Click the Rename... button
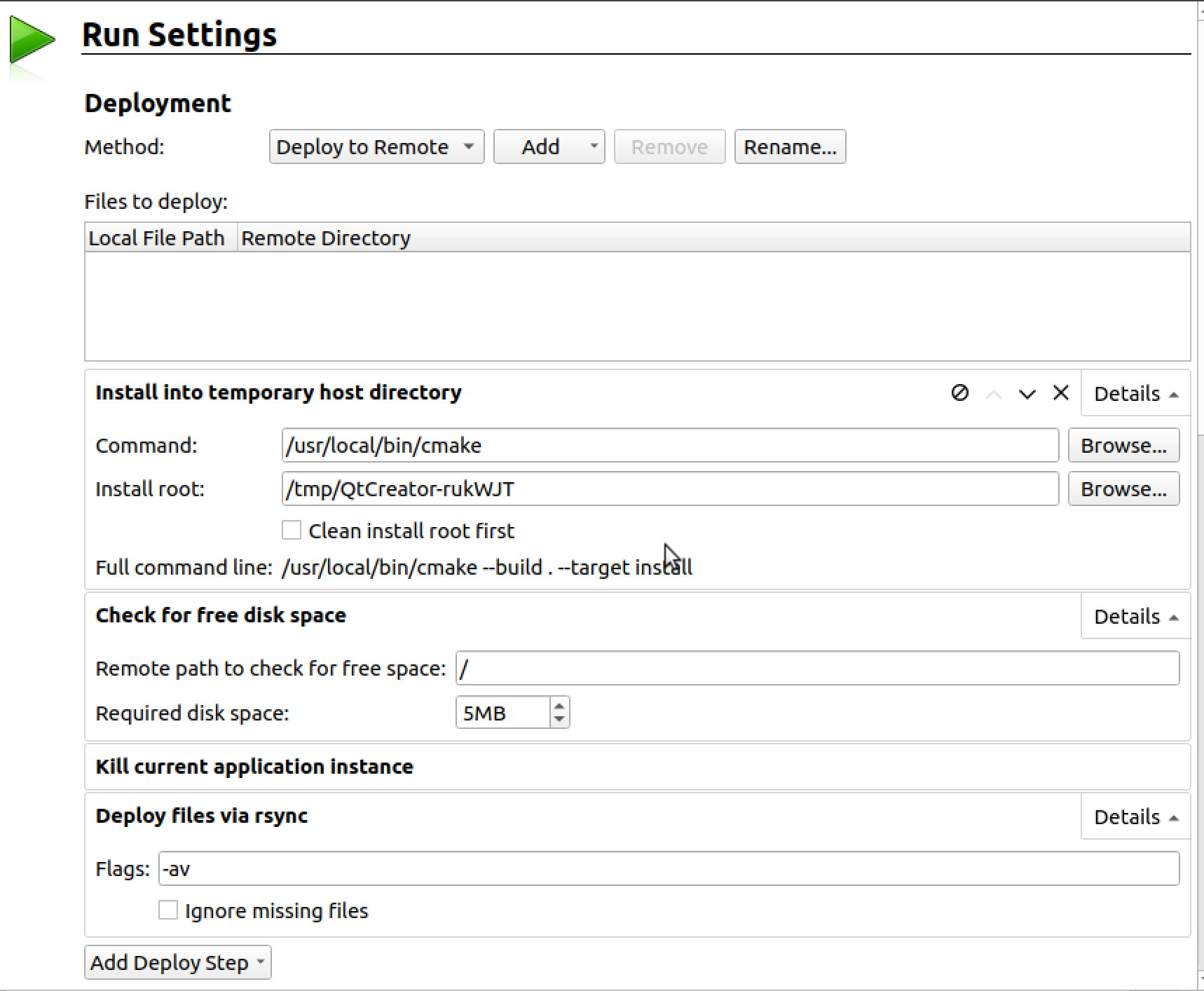The image size is (1204, 991). click(x=790, y=147)
